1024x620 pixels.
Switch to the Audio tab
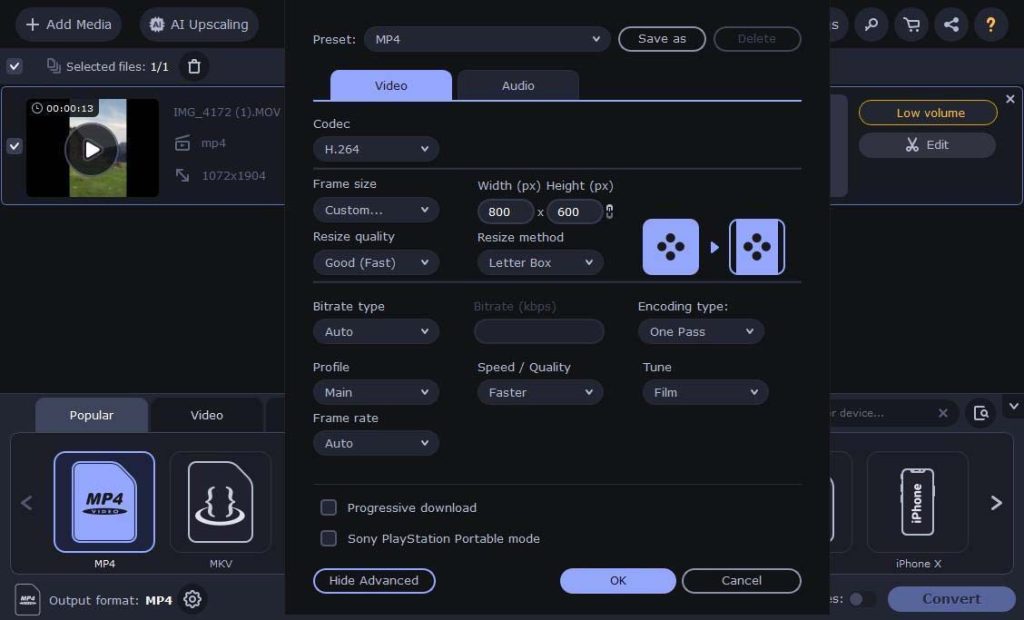coord(518,85)
